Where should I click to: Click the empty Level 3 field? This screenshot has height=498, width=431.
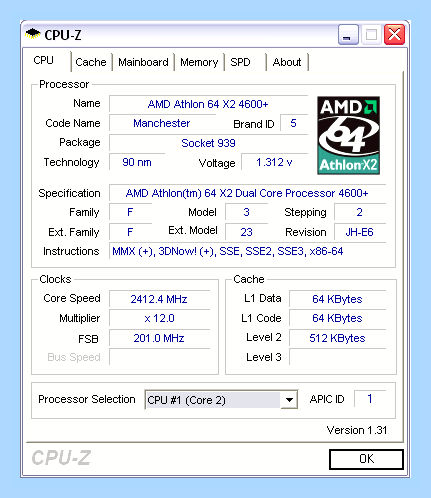pos(337,357)
